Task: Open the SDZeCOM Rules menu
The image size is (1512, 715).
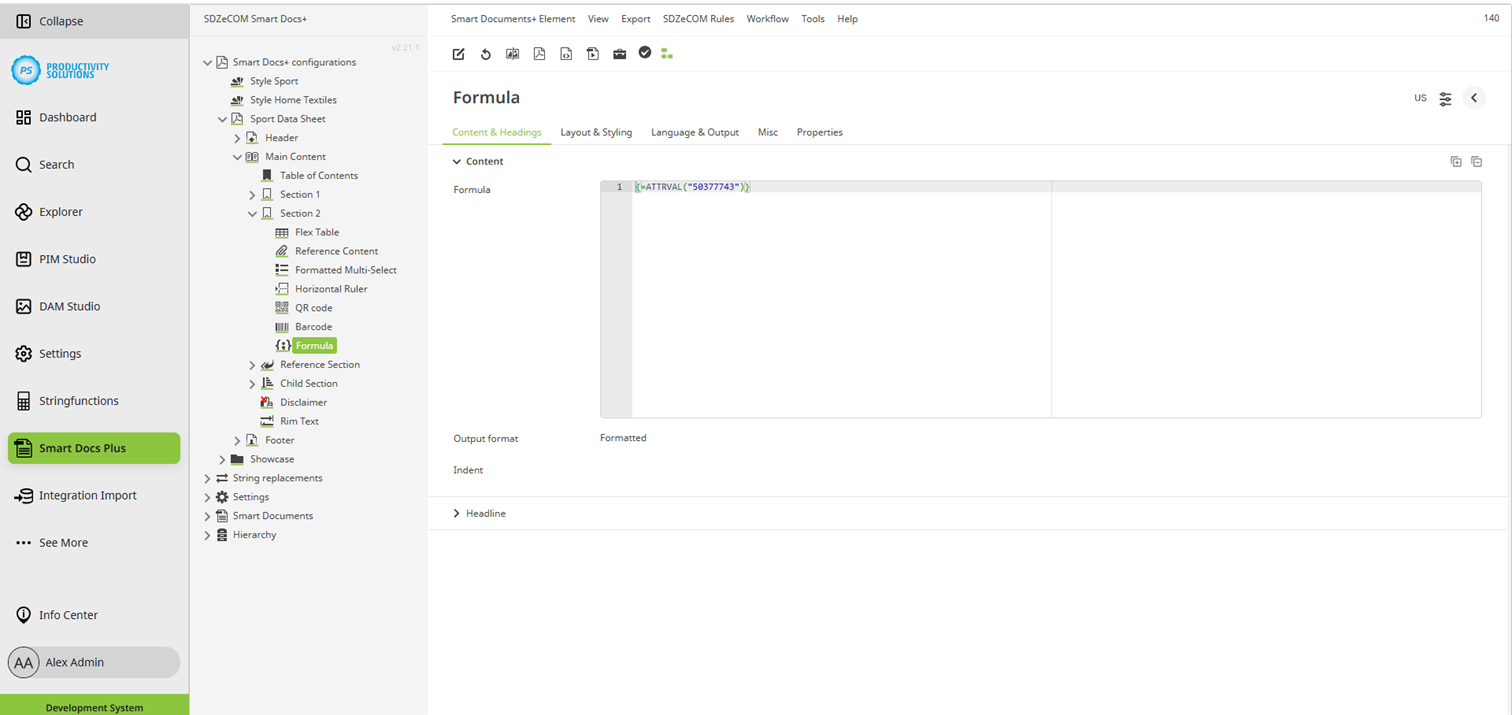Action: tap(698, 19)
